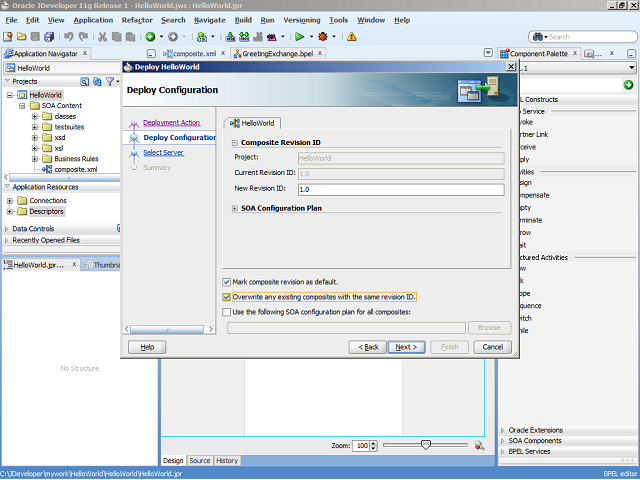
Task: Click the refresh icon in Projects panel
Action: [x=97, y=82]
